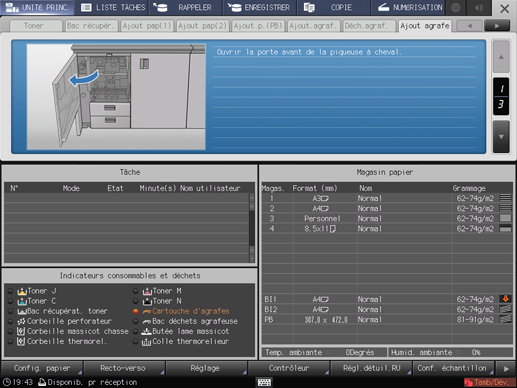
Task: Click the Corbeille perforateur icon
Action: tap(22, 321)
